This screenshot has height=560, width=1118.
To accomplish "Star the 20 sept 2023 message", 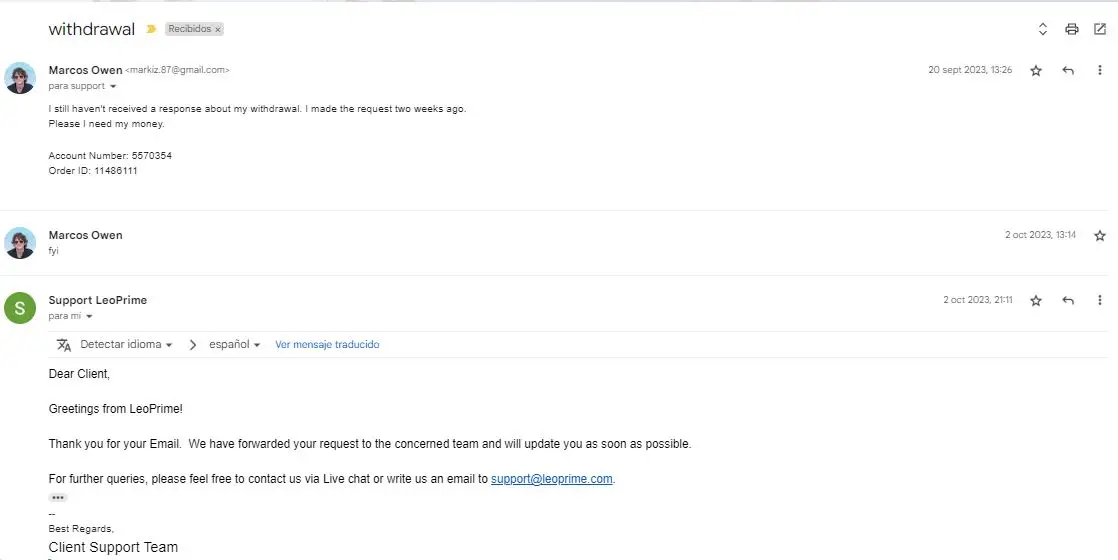I will point(1036,70).
